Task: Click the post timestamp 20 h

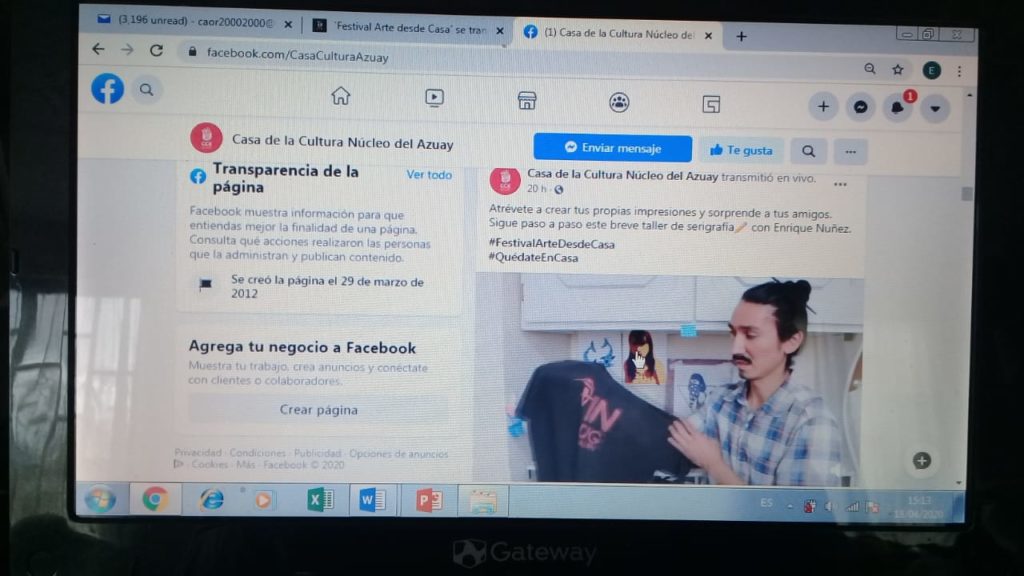Action: (x=536, y=189)
